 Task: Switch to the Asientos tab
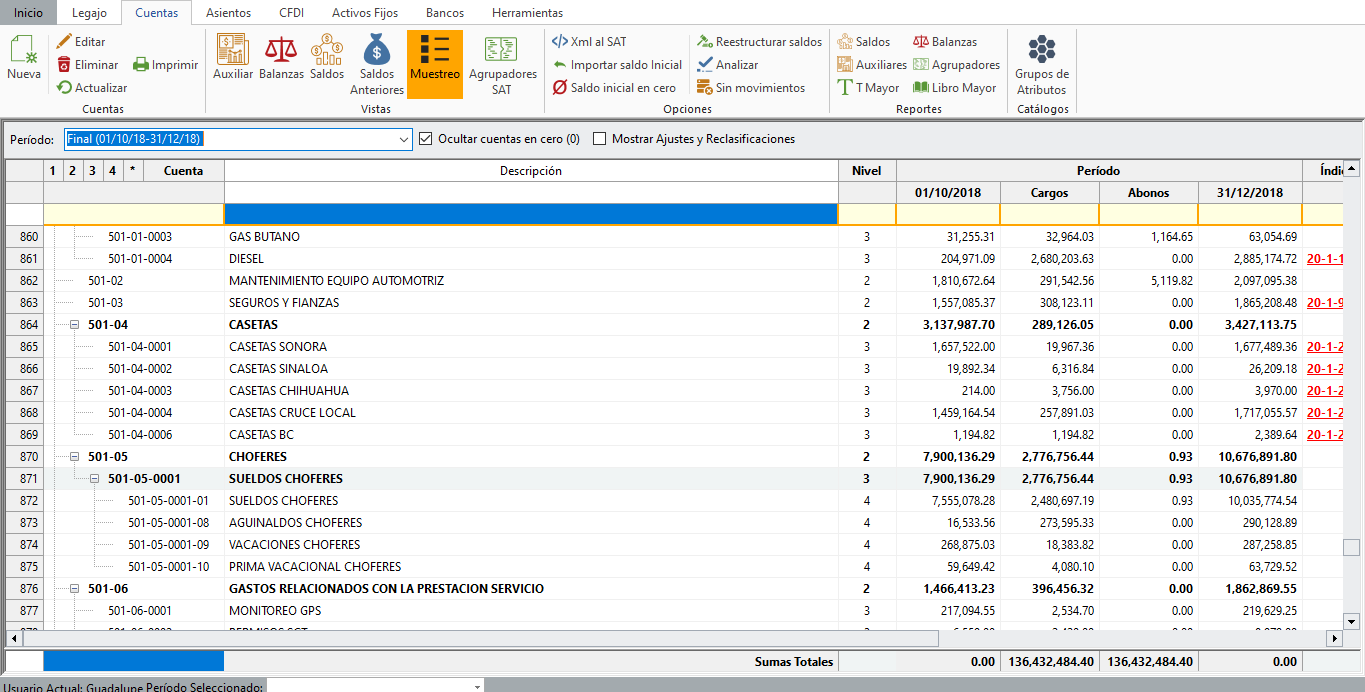pyautogui.click(x=228, y=13)
